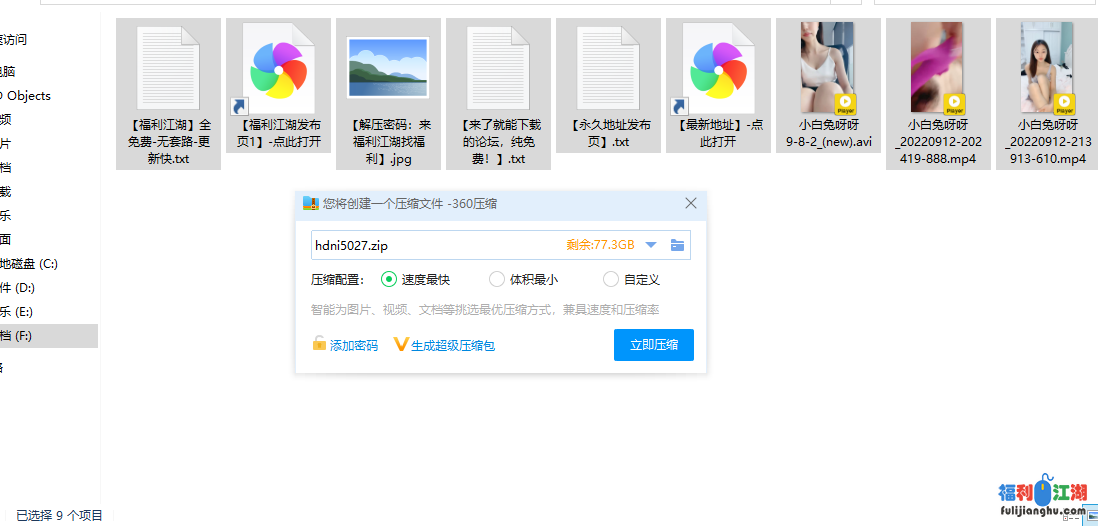Click the 360压缩 icon in dialog title

(311, 204)
